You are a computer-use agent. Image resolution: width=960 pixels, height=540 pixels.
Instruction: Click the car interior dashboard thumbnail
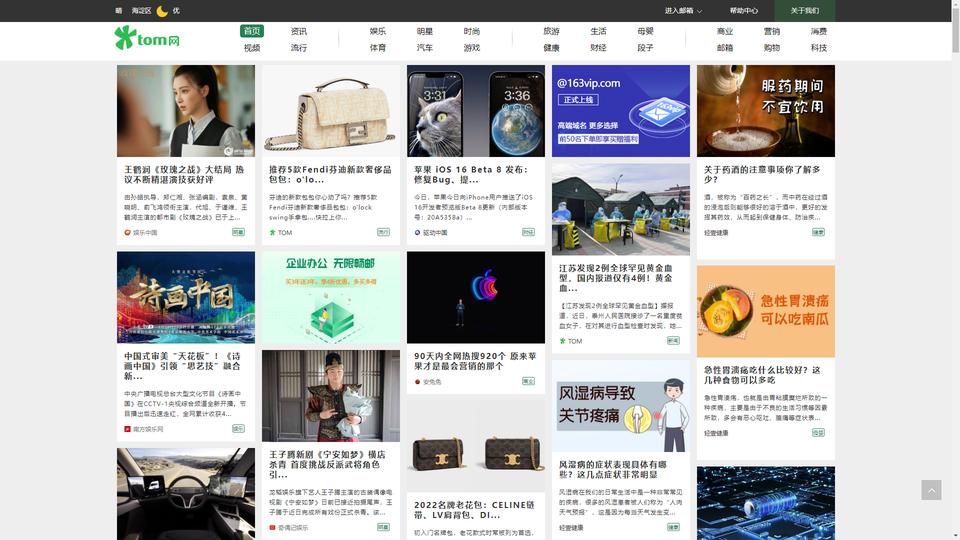(186, 493)
